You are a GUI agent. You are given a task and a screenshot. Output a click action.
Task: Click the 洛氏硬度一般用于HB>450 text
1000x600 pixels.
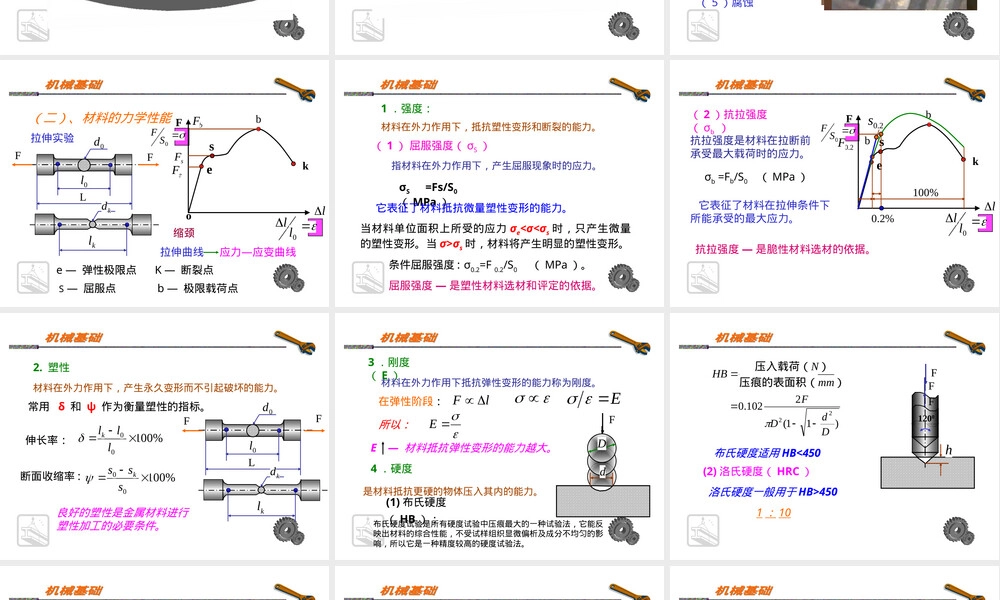772,492
